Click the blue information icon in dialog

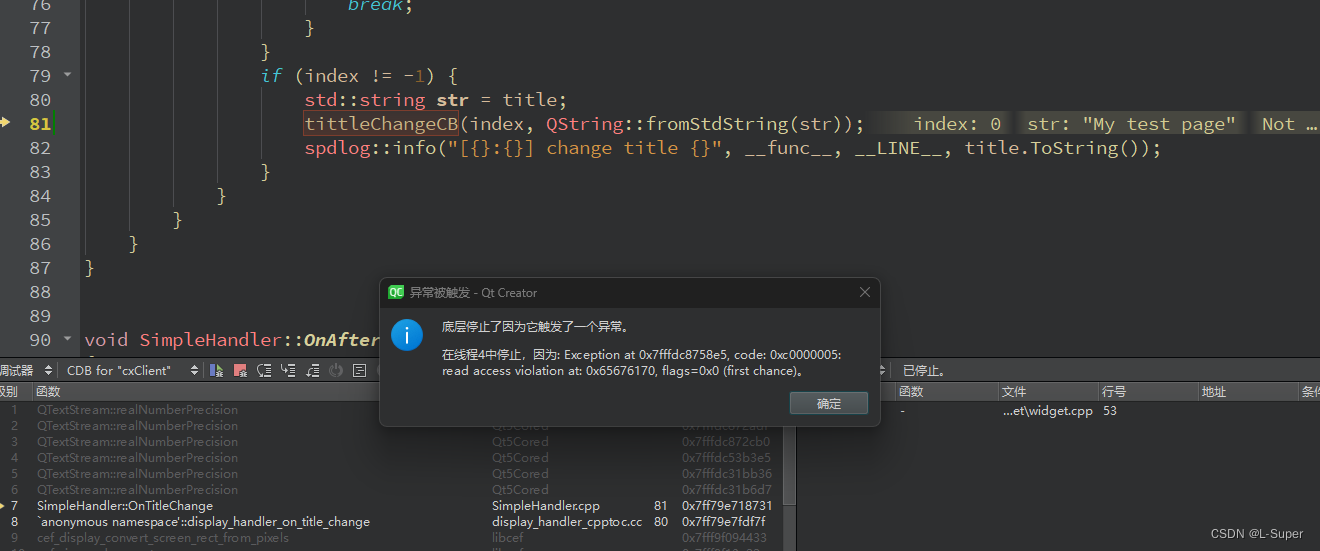coord(407,335)
